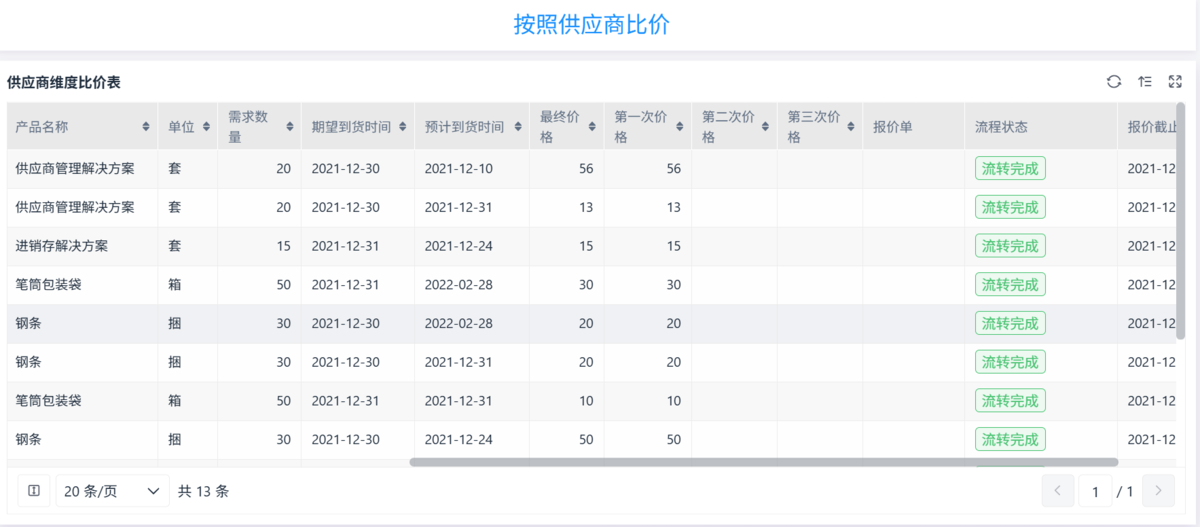Sort by 产品名称 column arrows

point(146,127)
